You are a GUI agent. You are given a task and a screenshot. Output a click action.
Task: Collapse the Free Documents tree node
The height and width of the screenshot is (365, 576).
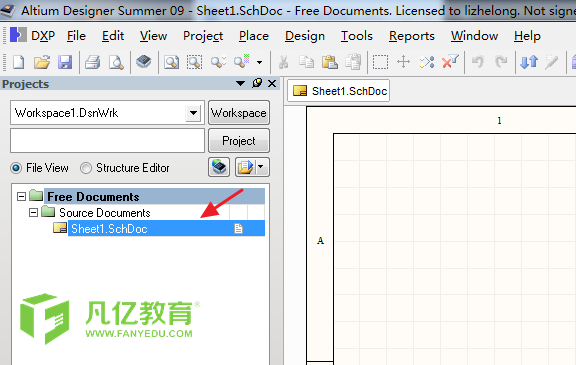[21, 196]
